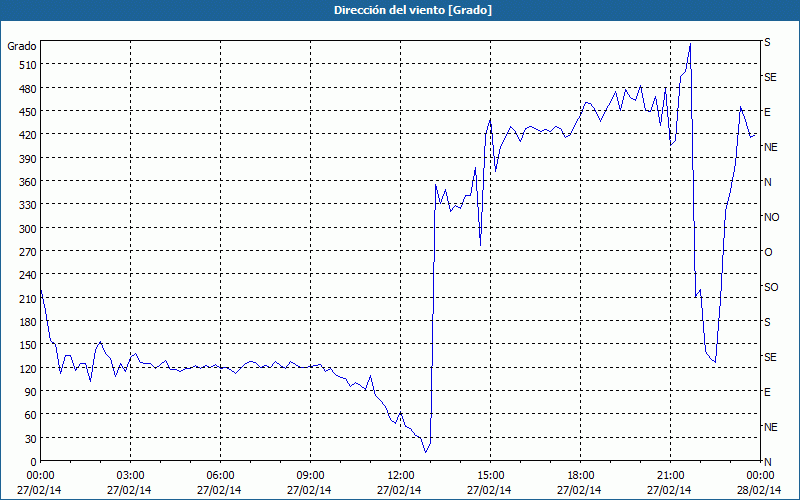Select the 150 tick label on the left axis
The width and height of the screenshot is (800, 500).
point(29,345)
